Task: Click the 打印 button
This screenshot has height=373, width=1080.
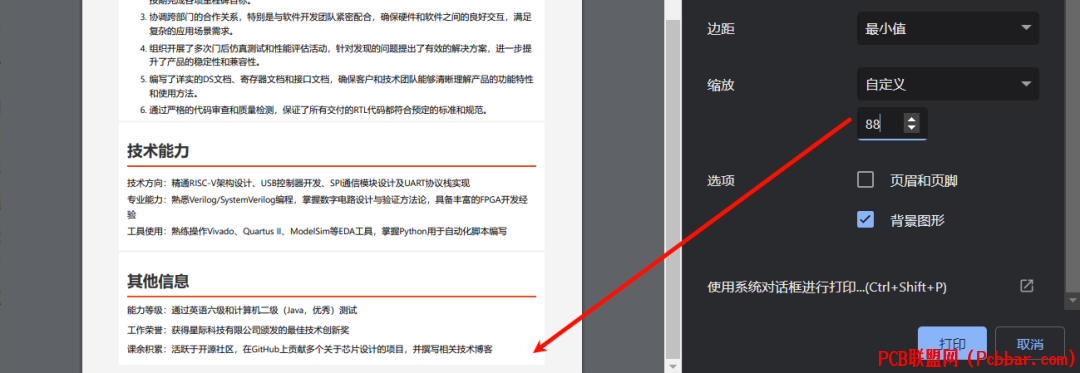Action: click(952, 344)
